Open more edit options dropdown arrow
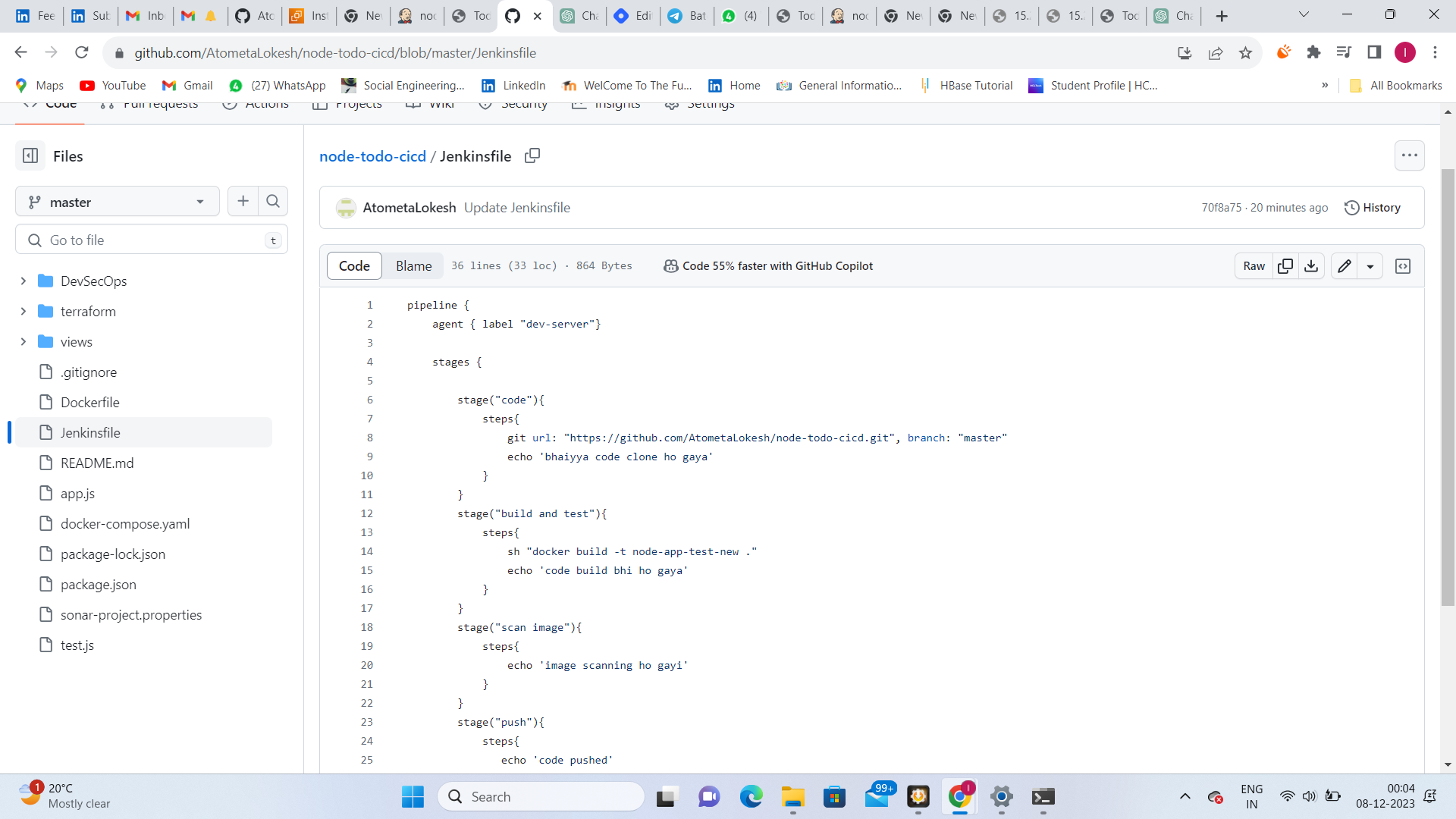 pos(1370,266)
